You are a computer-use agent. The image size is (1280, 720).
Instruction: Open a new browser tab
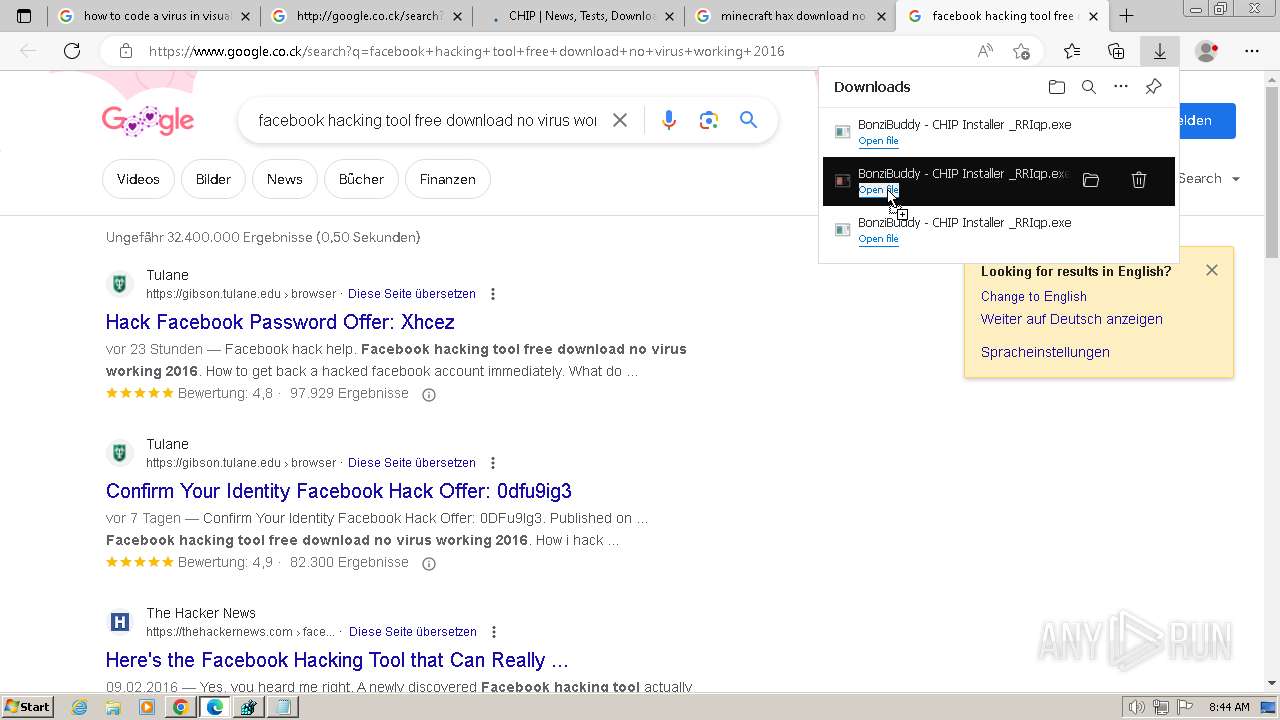[1126, 16]
